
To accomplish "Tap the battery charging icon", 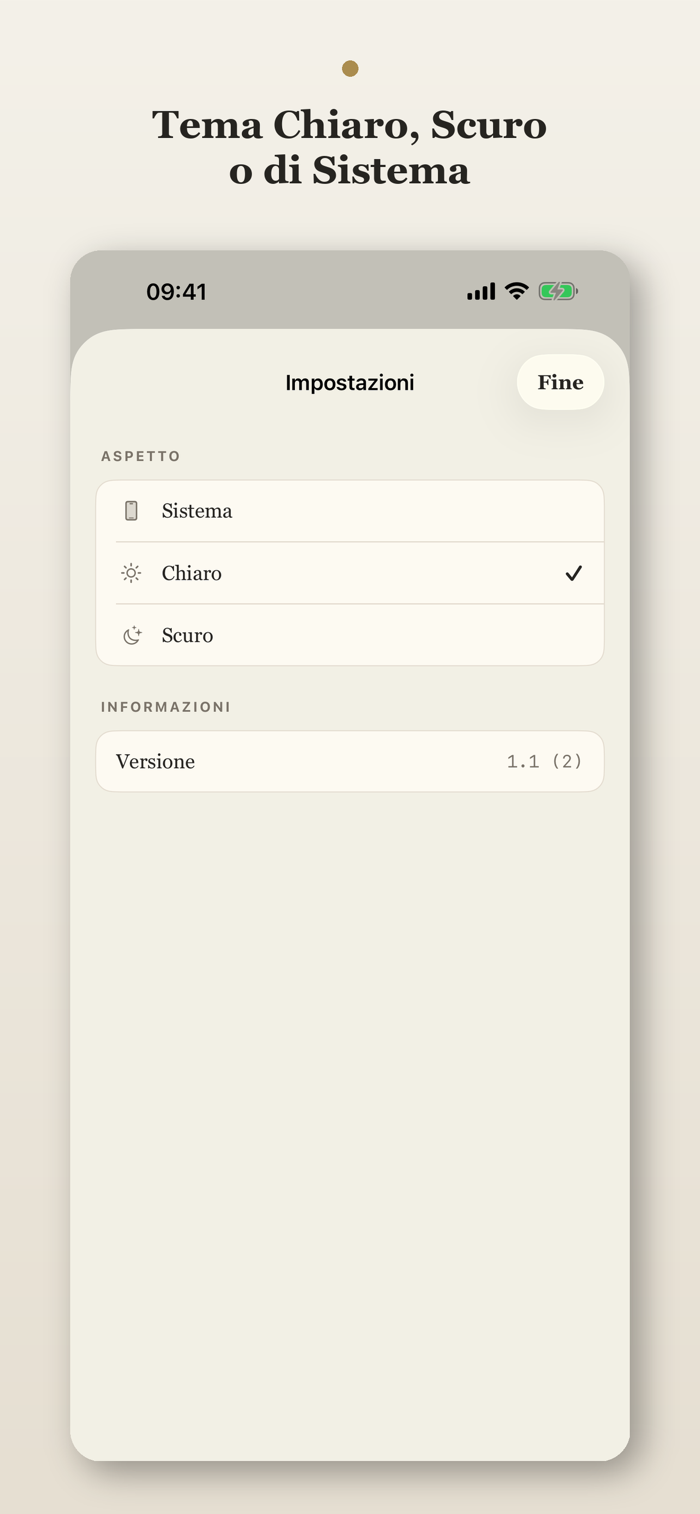I will [x=558, y=291].
